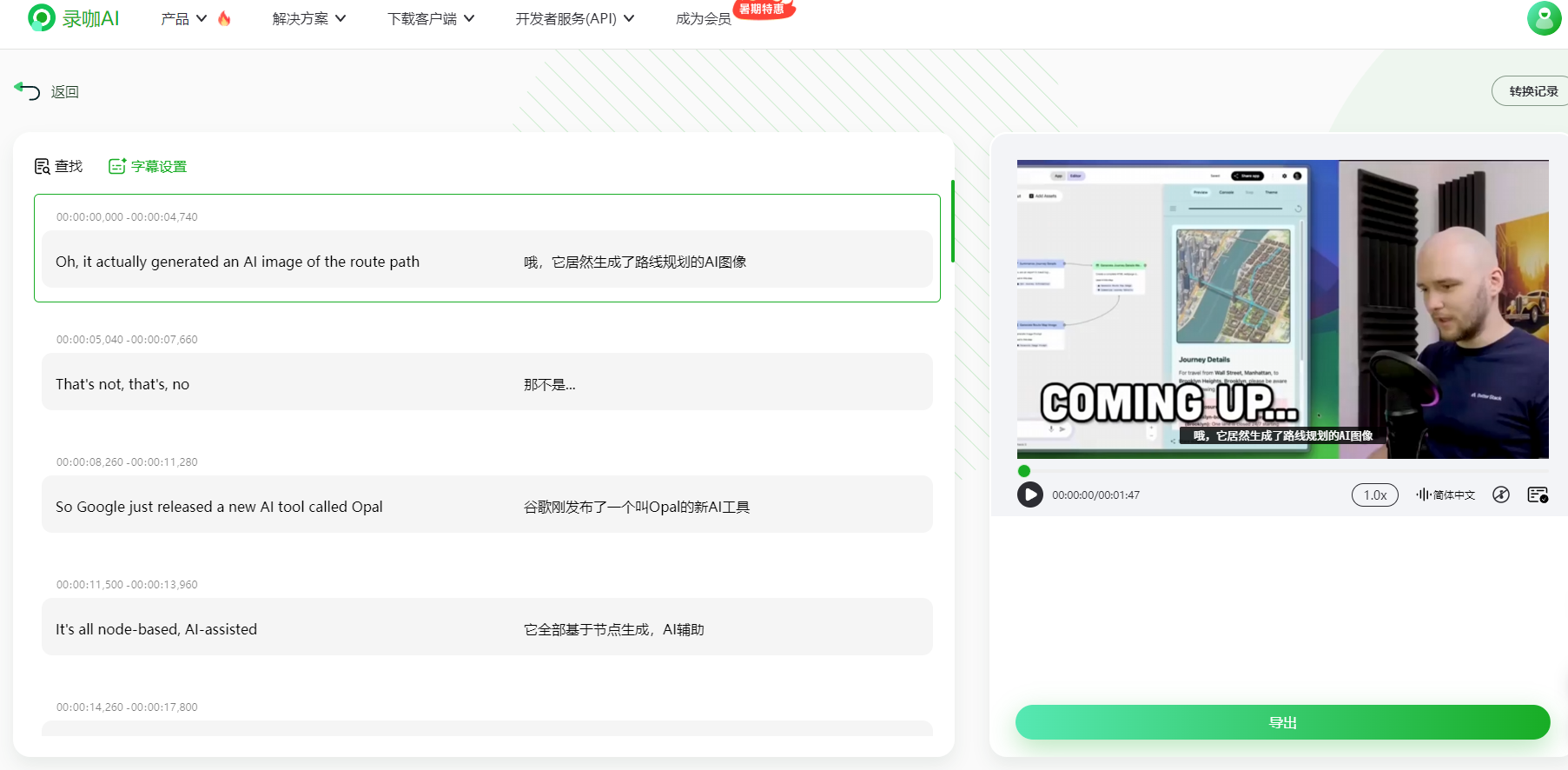
Task: Click the 返回 back link
Action: [x=64, y=91]
